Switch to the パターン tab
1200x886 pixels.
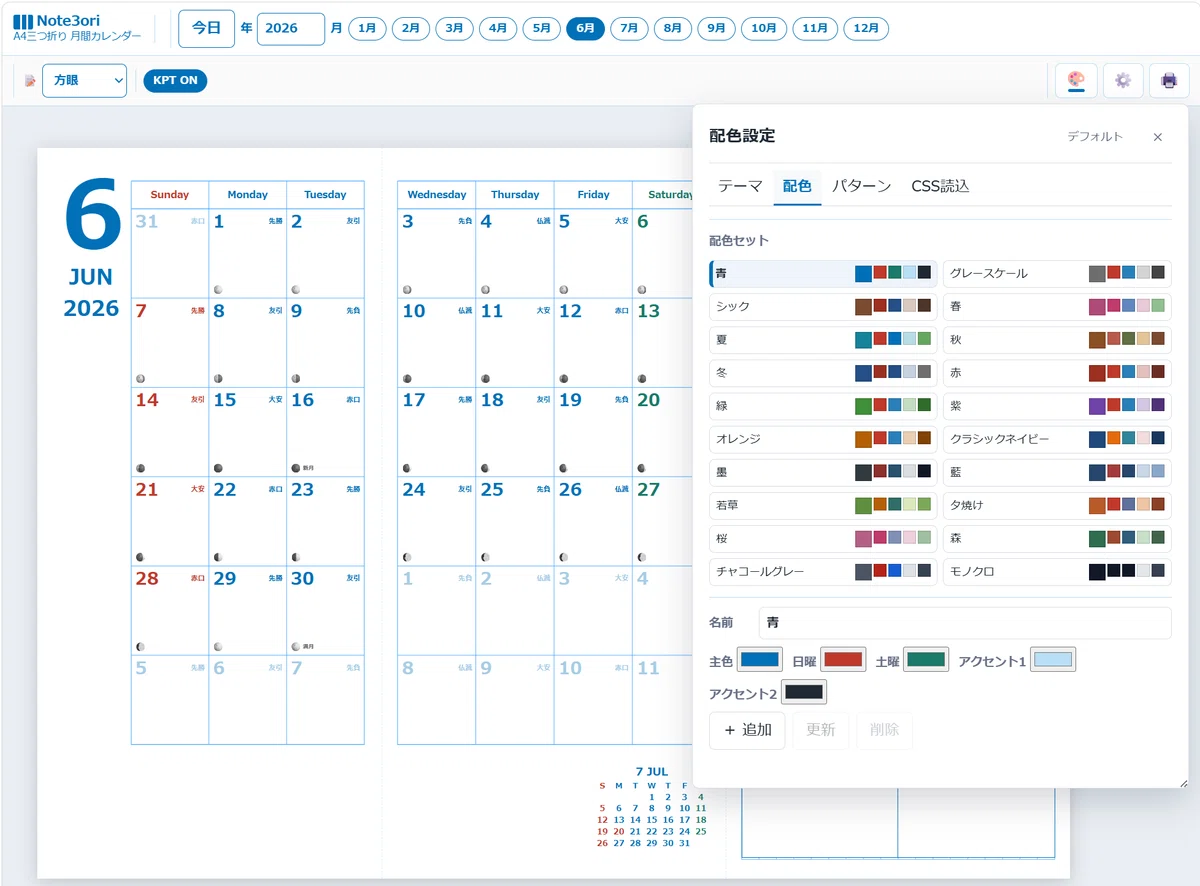click(861, 186)
